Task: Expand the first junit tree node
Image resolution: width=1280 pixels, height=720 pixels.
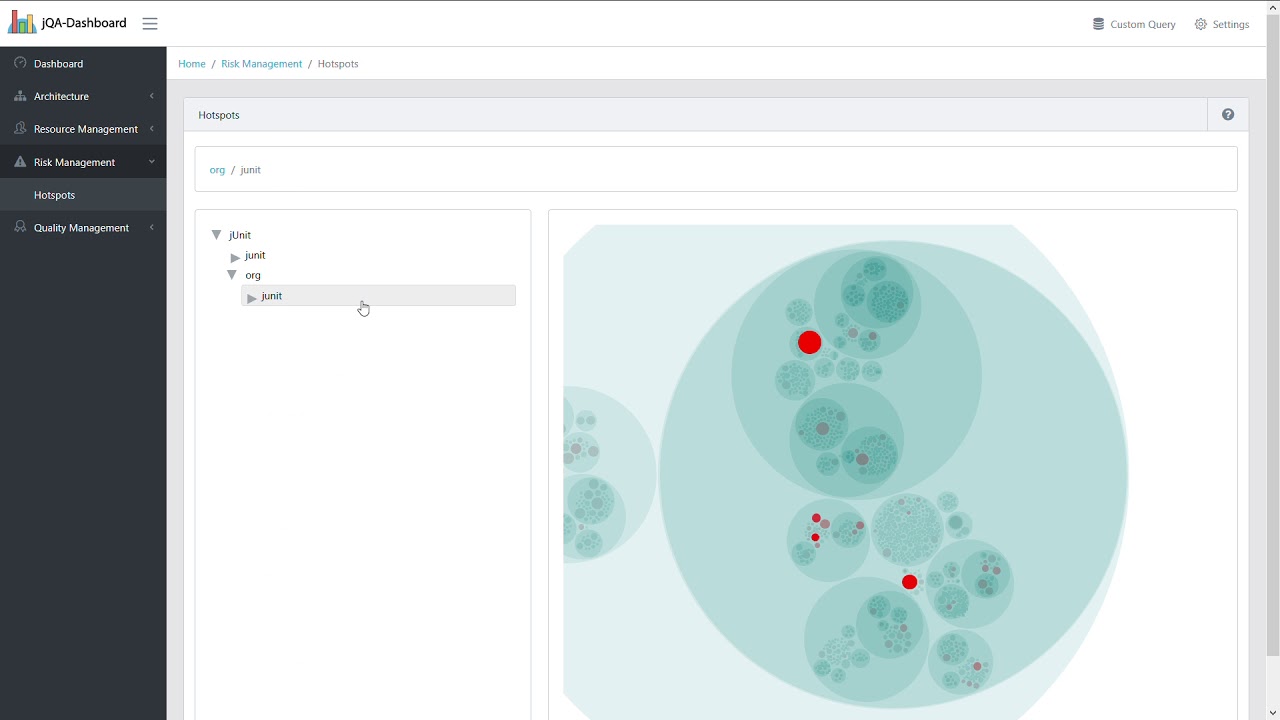Action: [236, 257]
